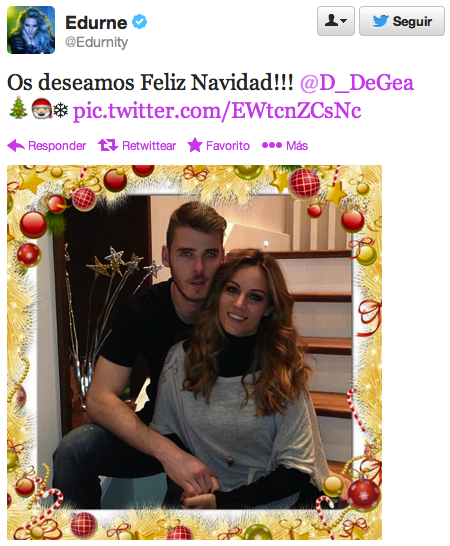Open the pic.twitter.com/EWtcnZCsNc link

tap(217, 111)
